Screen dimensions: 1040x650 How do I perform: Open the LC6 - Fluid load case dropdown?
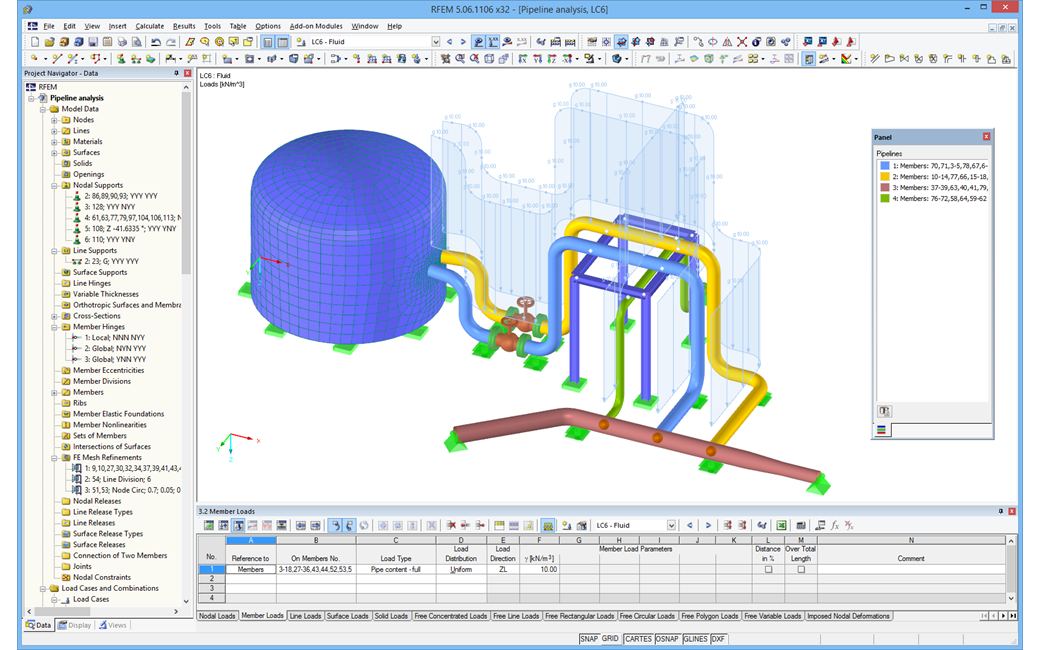[x=435, y=41]
